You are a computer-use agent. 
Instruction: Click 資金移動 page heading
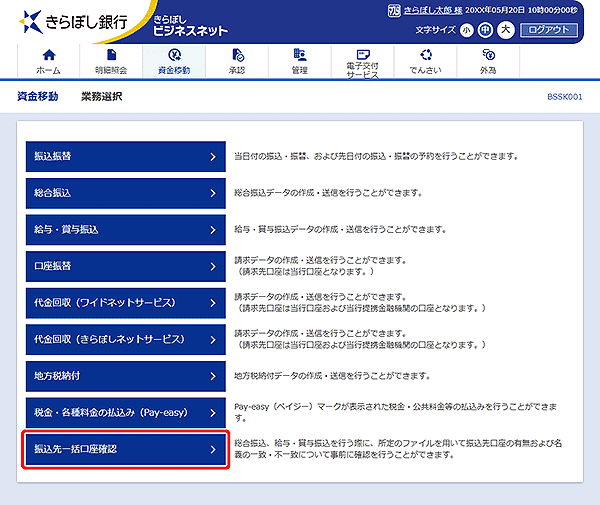pyautogui.click(x=38, y=96)
